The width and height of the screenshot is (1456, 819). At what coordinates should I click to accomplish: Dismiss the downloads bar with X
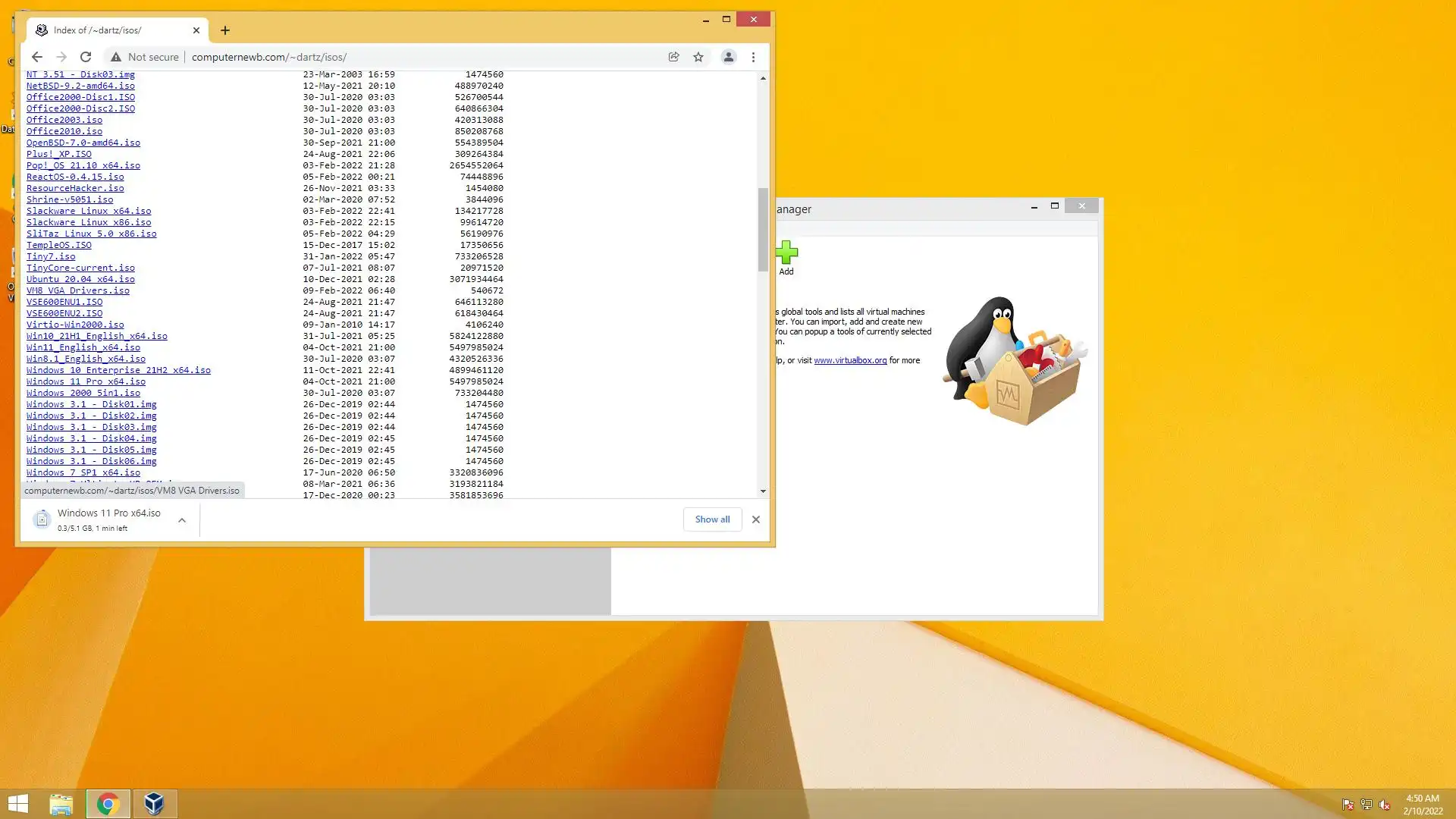755,519
